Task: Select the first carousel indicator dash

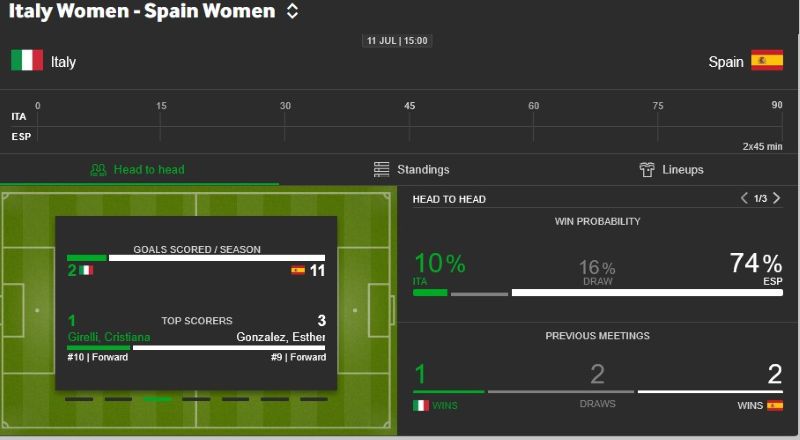Action: 79,399
